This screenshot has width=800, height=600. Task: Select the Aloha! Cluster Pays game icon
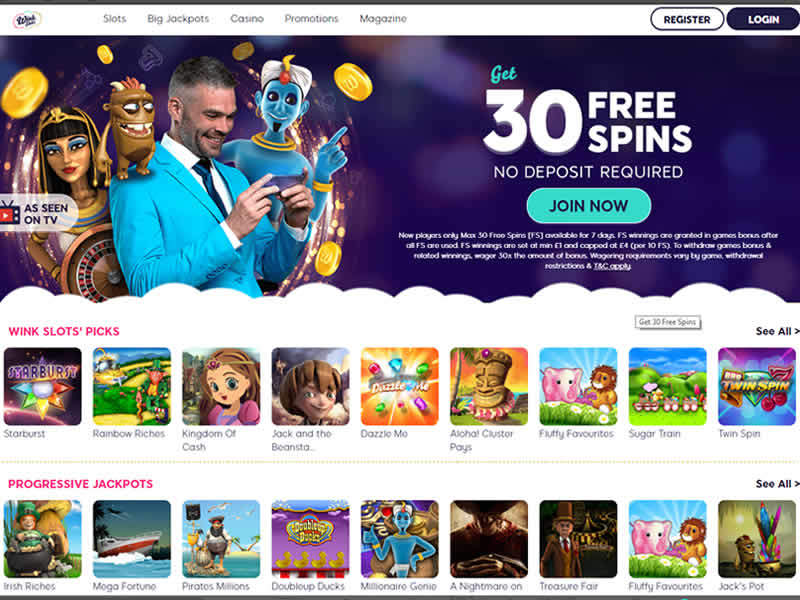tap(489, 386)
